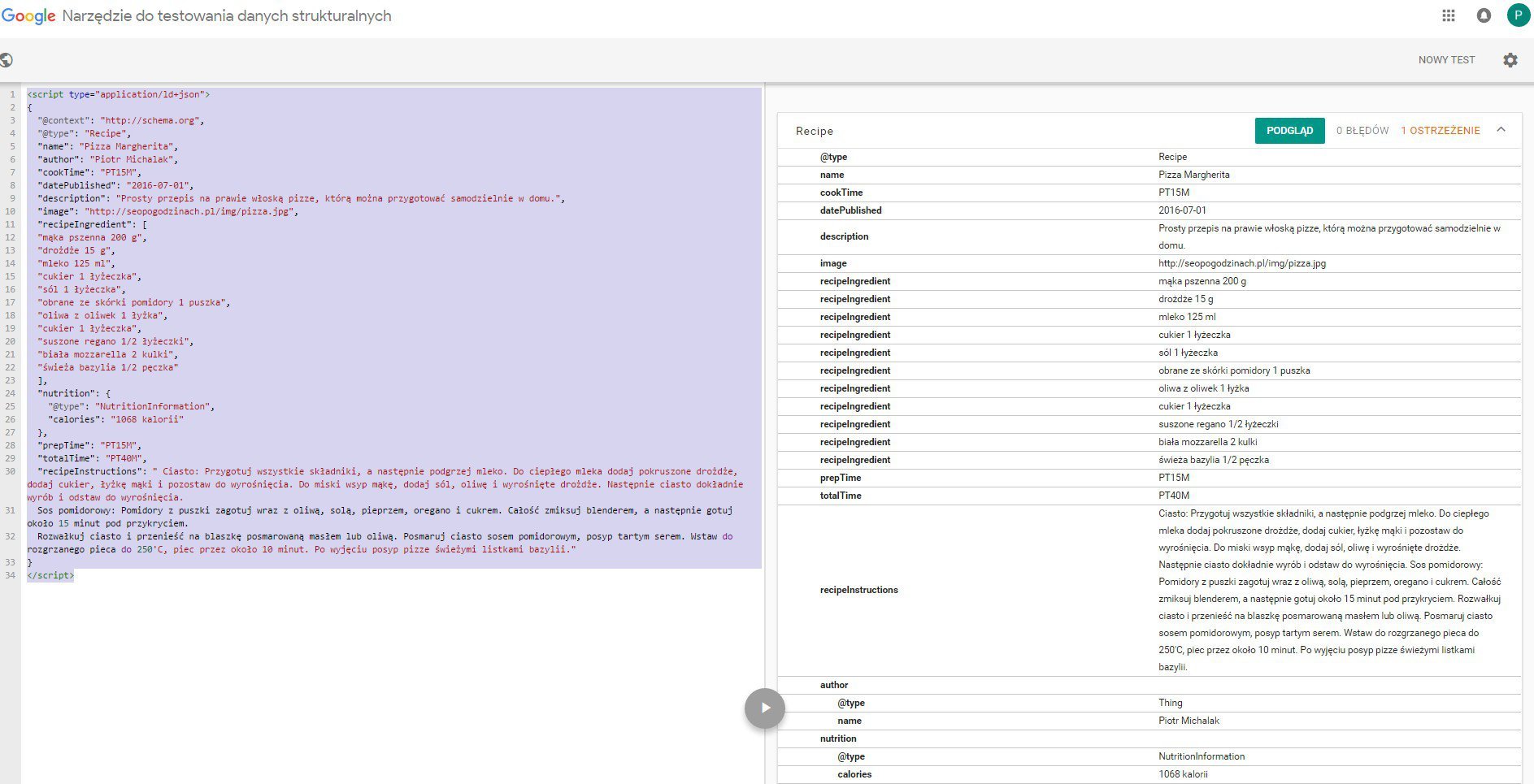Click the image URL value in results
1534x784 pixels.
click(1241, 263)
